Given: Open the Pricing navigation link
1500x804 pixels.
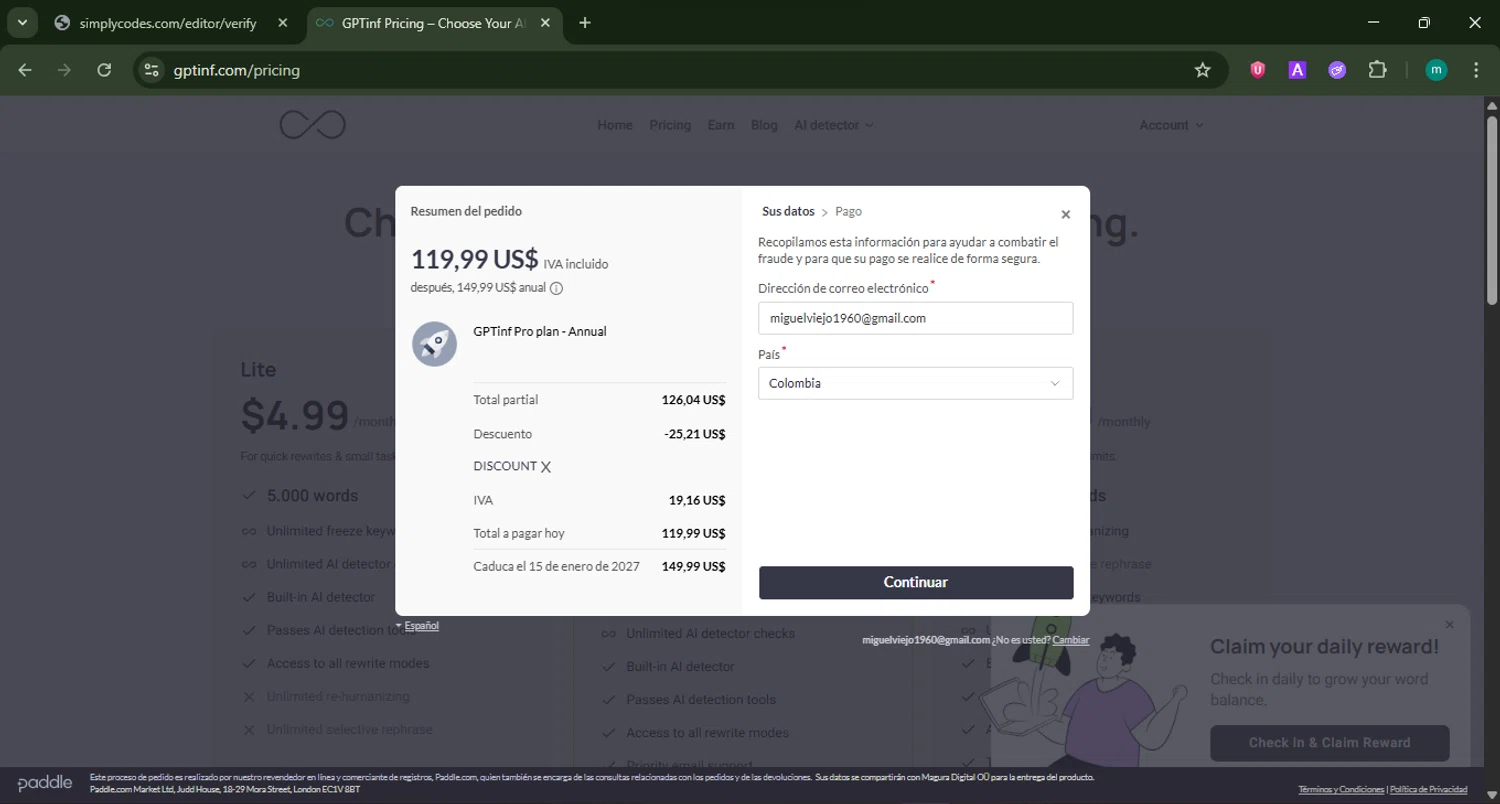Looking at the screenshot, I should tap(670, 125).
